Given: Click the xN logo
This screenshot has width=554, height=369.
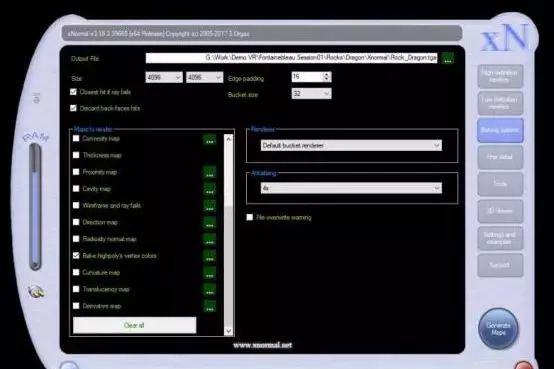Looking at the screenshot, I should 505,38.
